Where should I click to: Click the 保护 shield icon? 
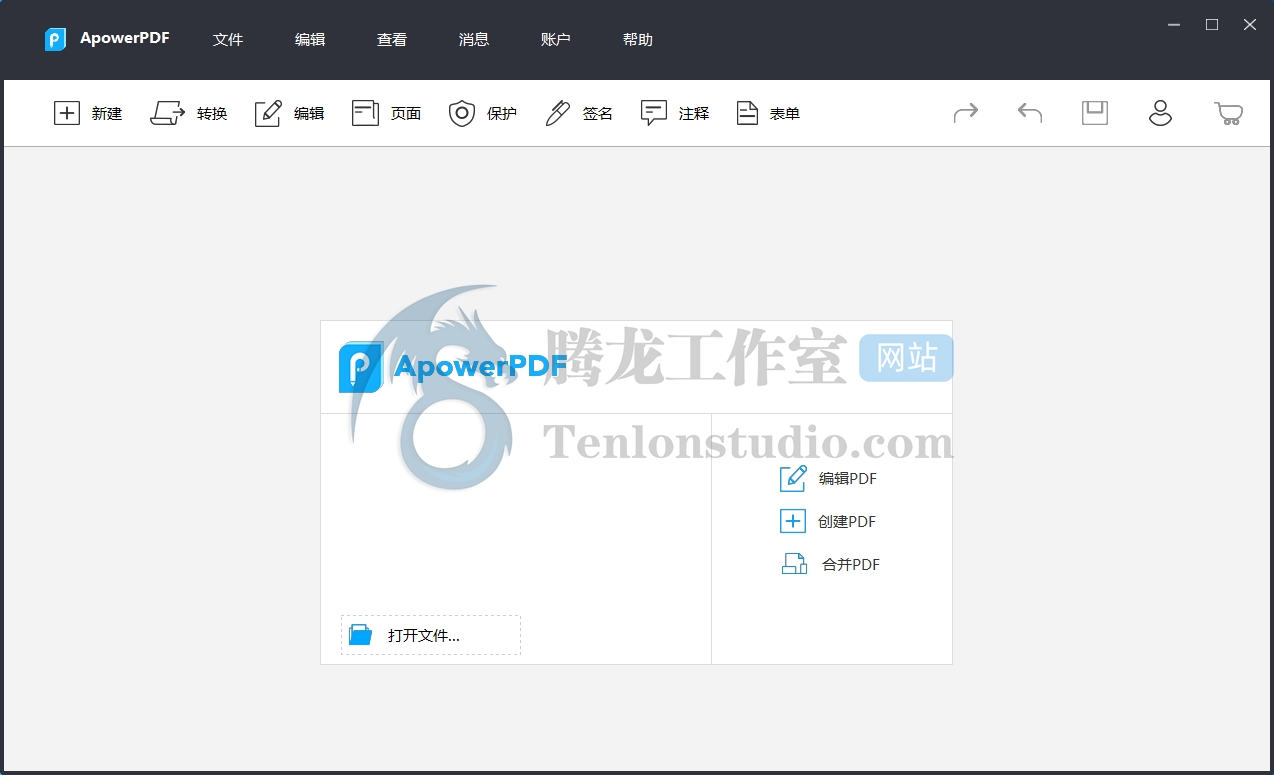(x=461, y=113)
